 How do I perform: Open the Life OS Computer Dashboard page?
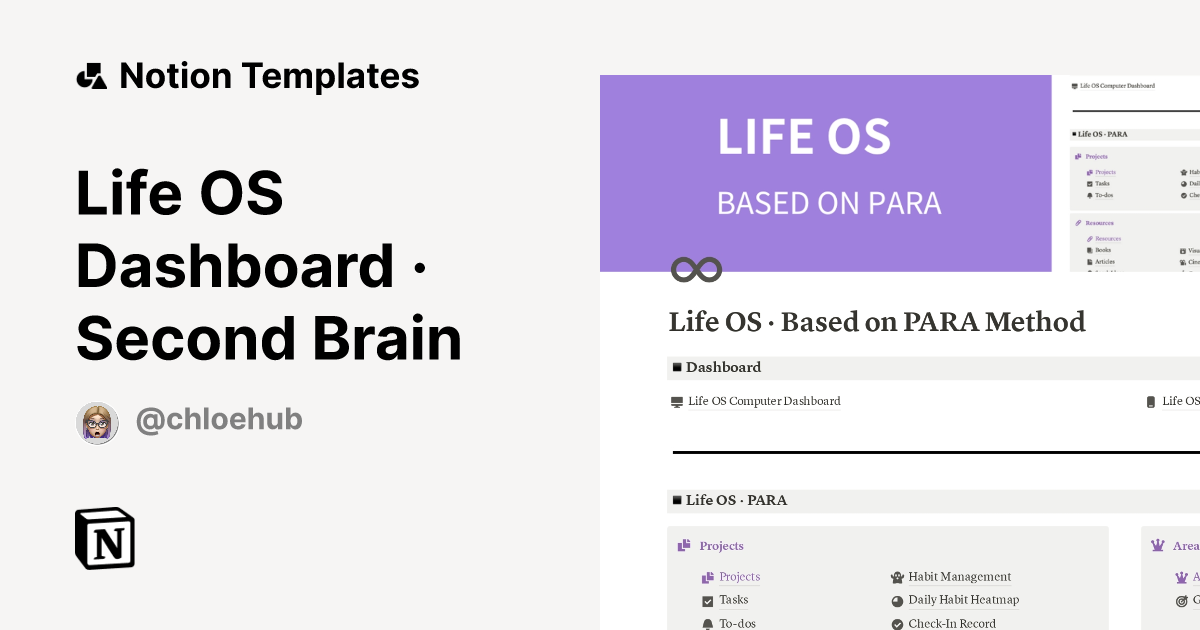(764, 401)
